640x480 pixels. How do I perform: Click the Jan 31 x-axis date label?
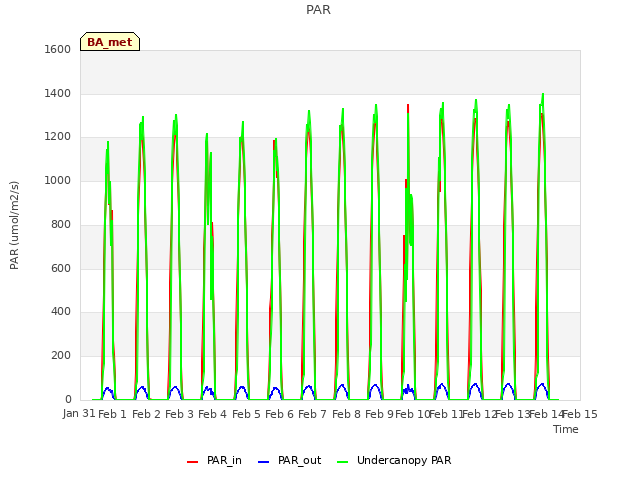click(79, 413)
